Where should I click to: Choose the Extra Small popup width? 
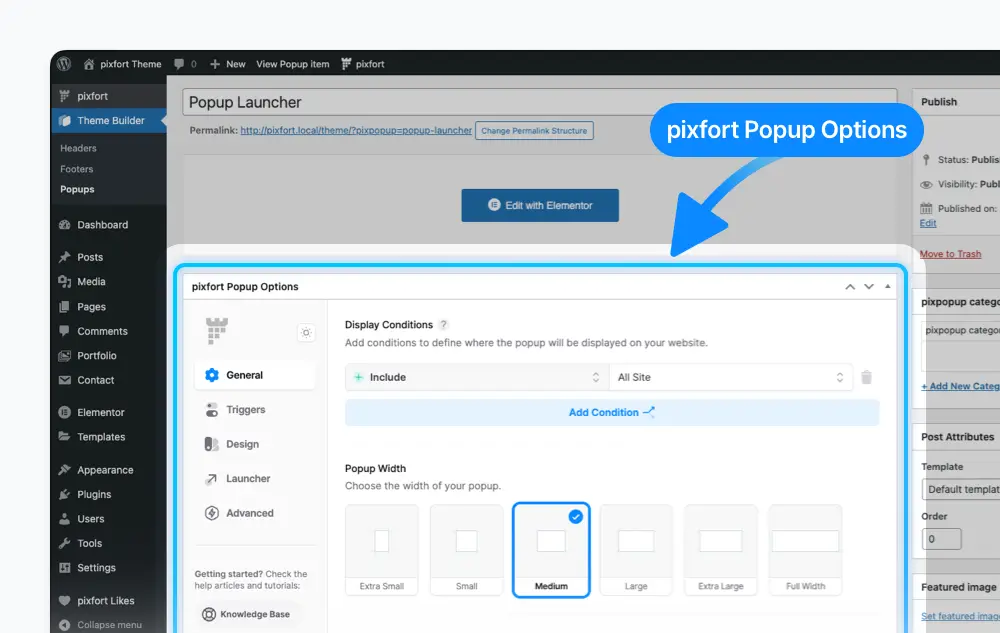point(381,550)
